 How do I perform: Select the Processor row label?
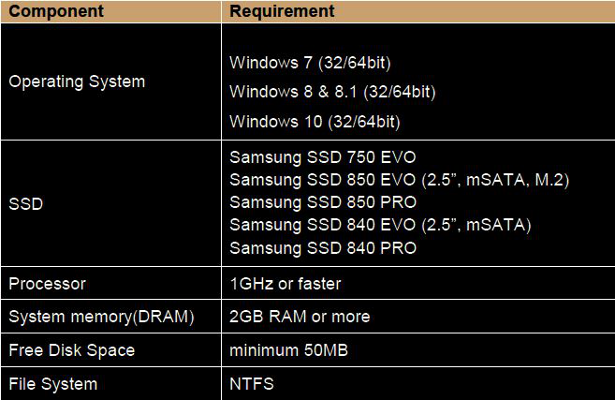47,284
